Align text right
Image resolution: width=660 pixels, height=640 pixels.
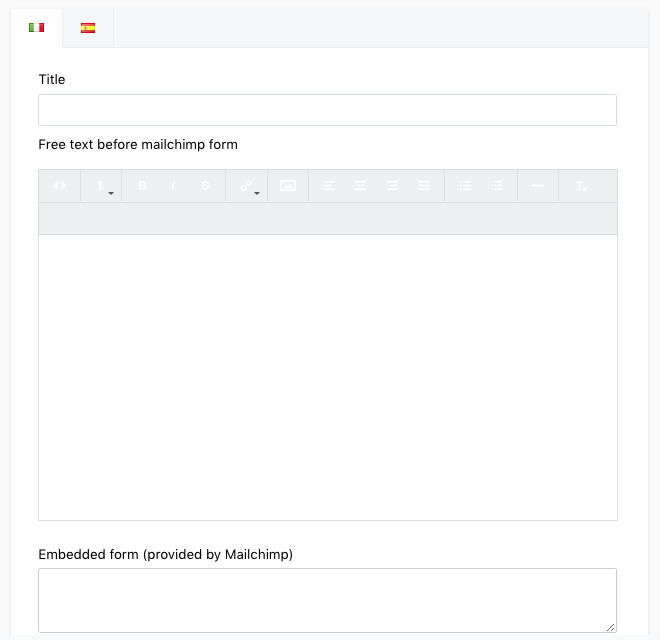(392, 186)
